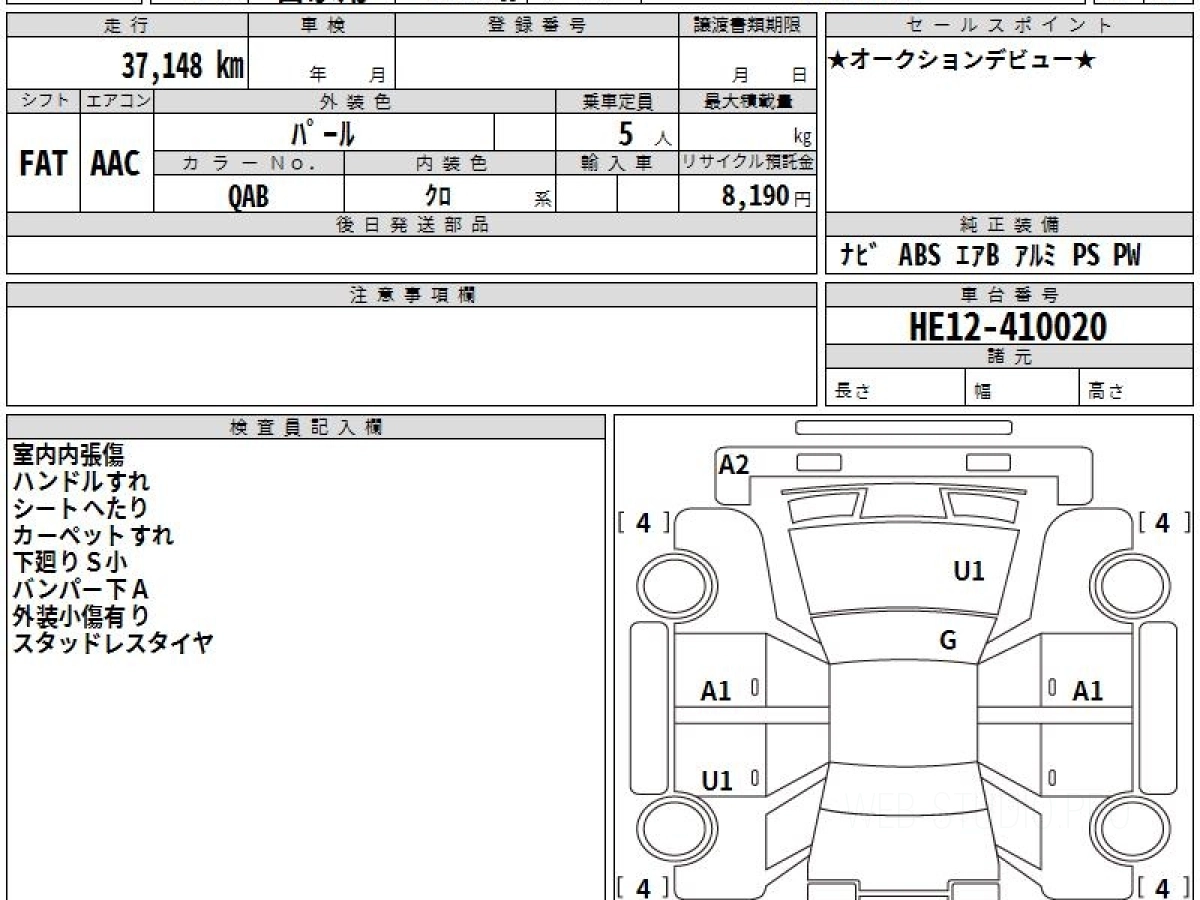Click the 純正装備 heading
The image size is (1200, 900).
coord(1009,225)
